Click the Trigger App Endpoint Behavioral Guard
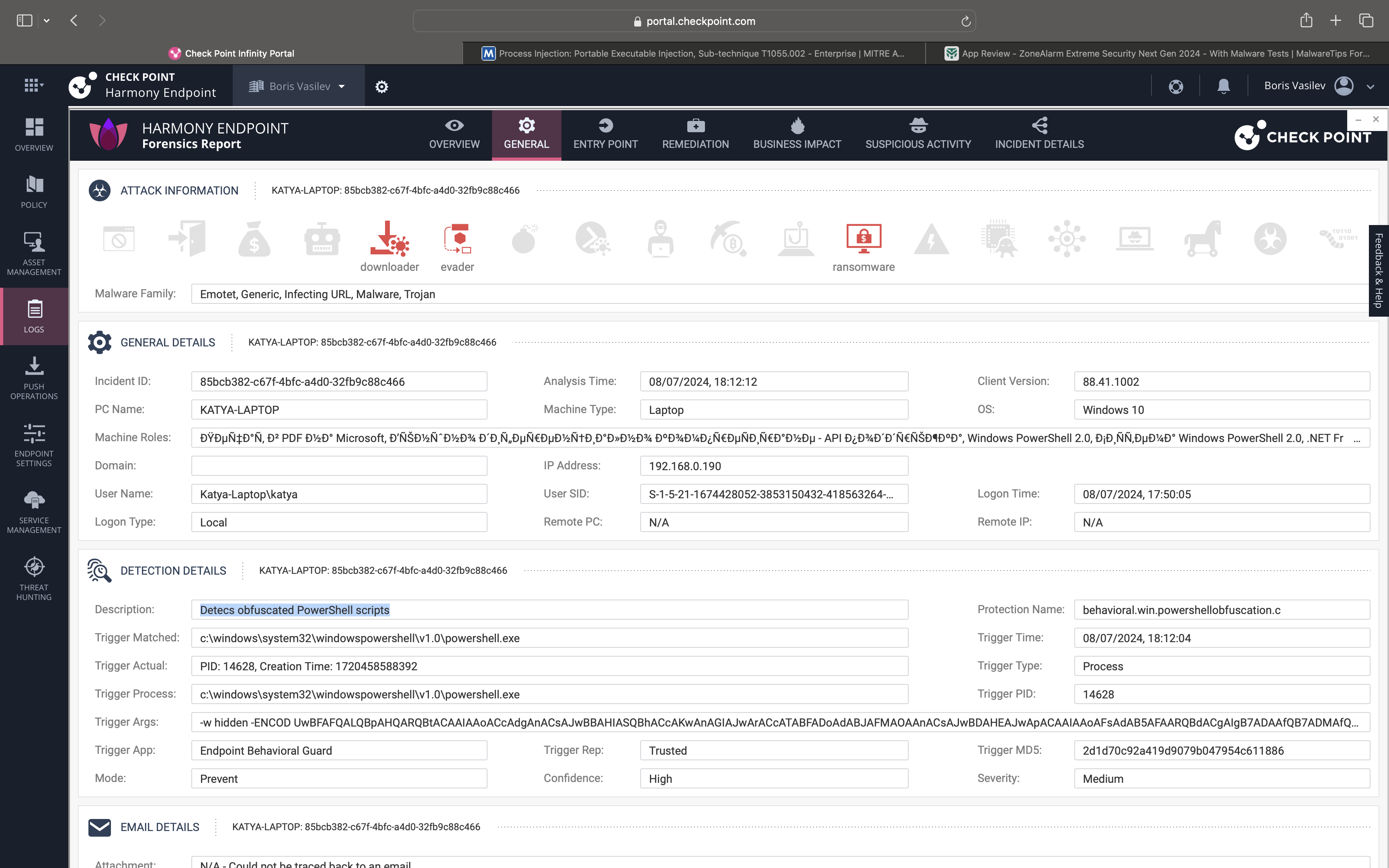This screenshot has width=1389, height=868. [x=339, y=750]
